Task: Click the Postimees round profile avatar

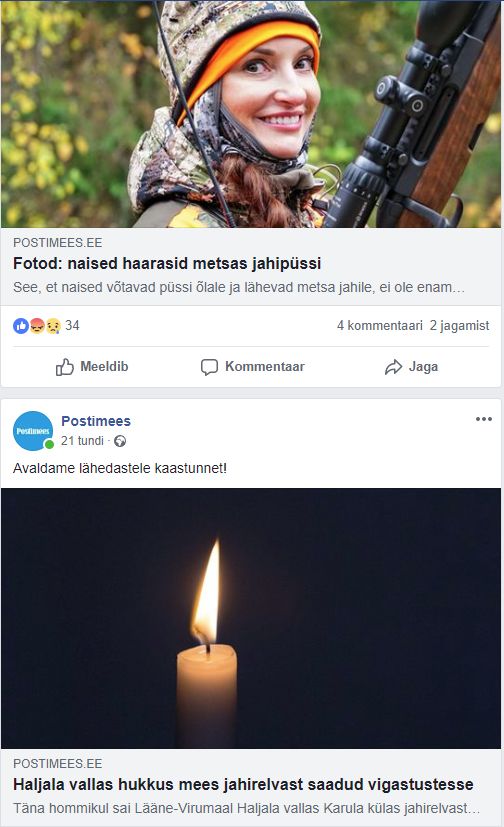Action: coord(33,431)
